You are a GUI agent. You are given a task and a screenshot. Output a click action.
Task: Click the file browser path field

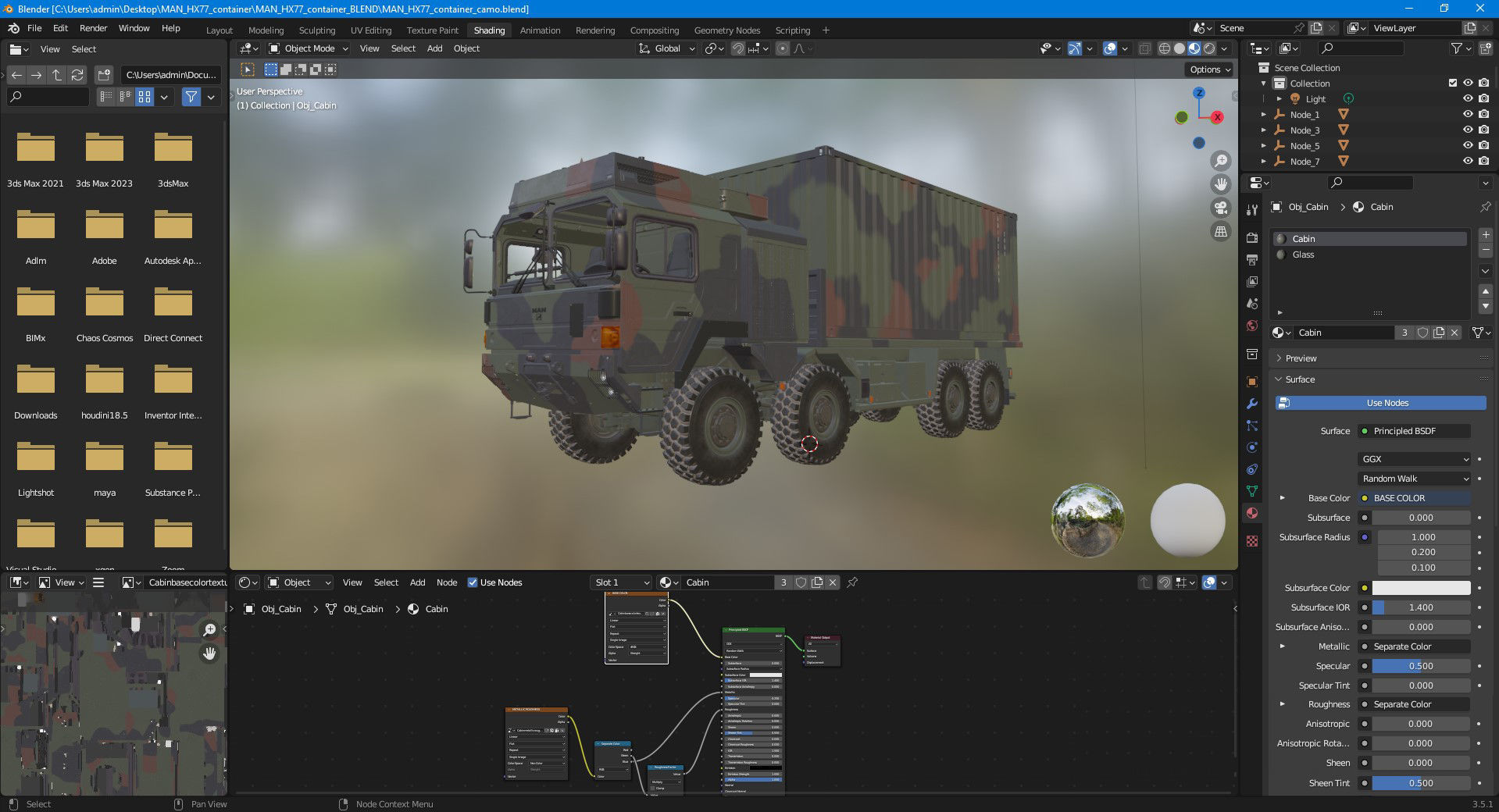click(x=170, y=75)
